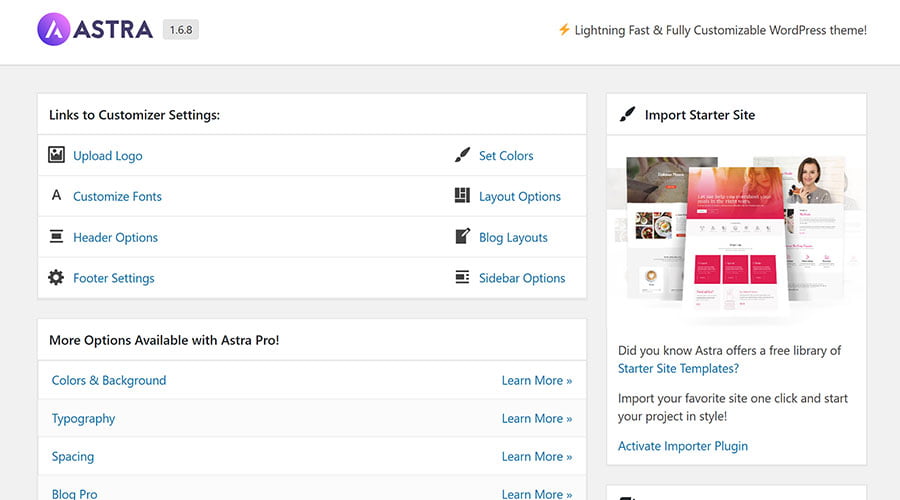This screenshot has height=500, width=900.
Task: Click the Customize Fonts letter A icon
Action: click(56, 195)
